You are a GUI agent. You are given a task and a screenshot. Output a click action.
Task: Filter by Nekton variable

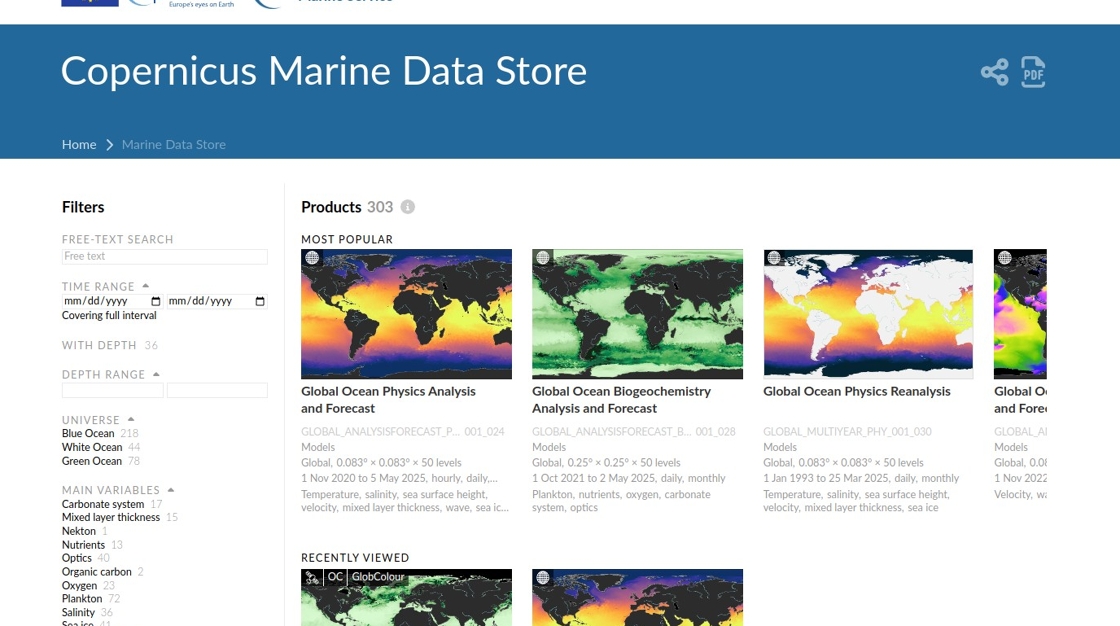pyautogui.click(x=79, y=531)
